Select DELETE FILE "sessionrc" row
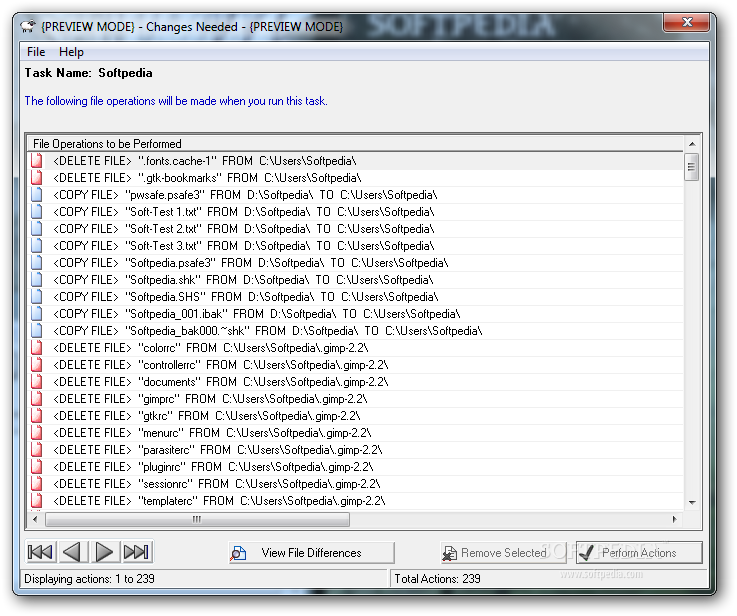 pyautogui.click(x=355, y=483)
